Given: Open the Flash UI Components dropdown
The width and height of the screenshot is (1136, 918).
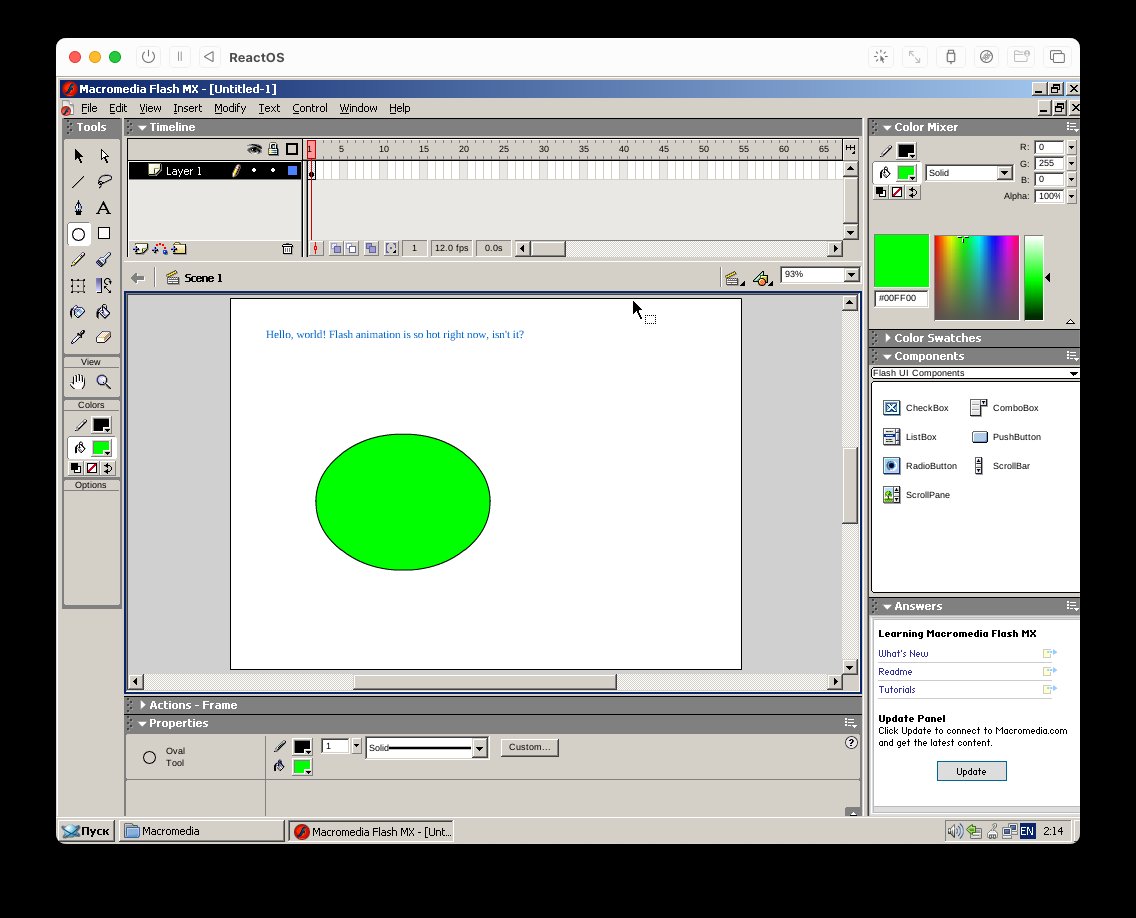Looking at the screenshot, I should click(x=1074, y=373).
